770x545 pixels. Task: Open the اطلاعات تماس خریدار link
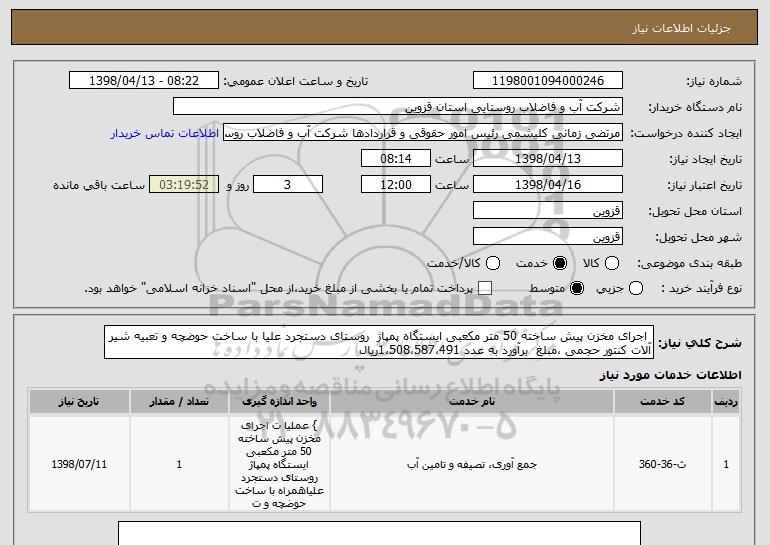tap(165, 133)
